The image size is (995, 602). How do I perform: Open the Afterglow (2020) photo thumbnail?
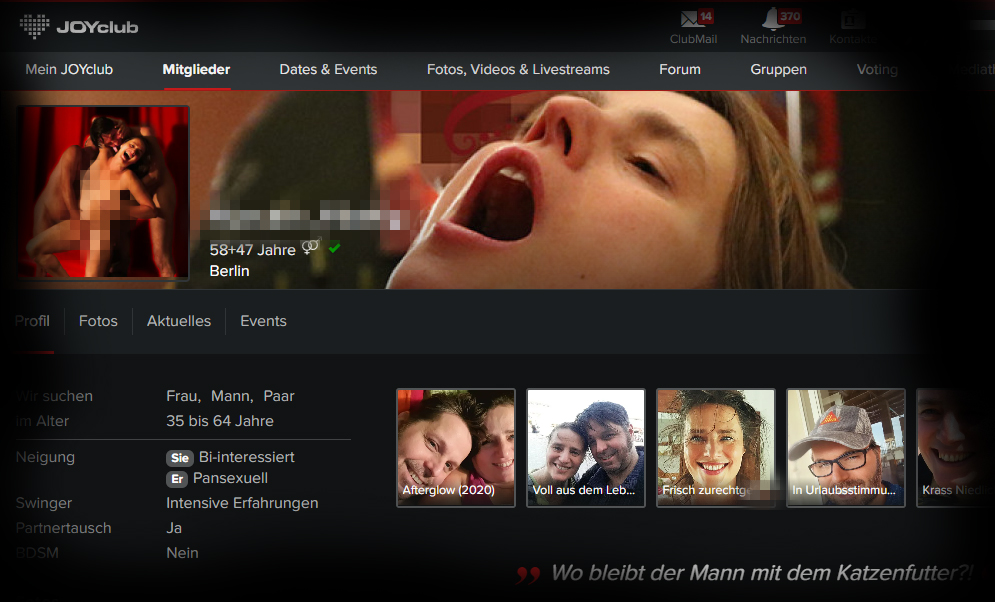[x=456, y=448]
